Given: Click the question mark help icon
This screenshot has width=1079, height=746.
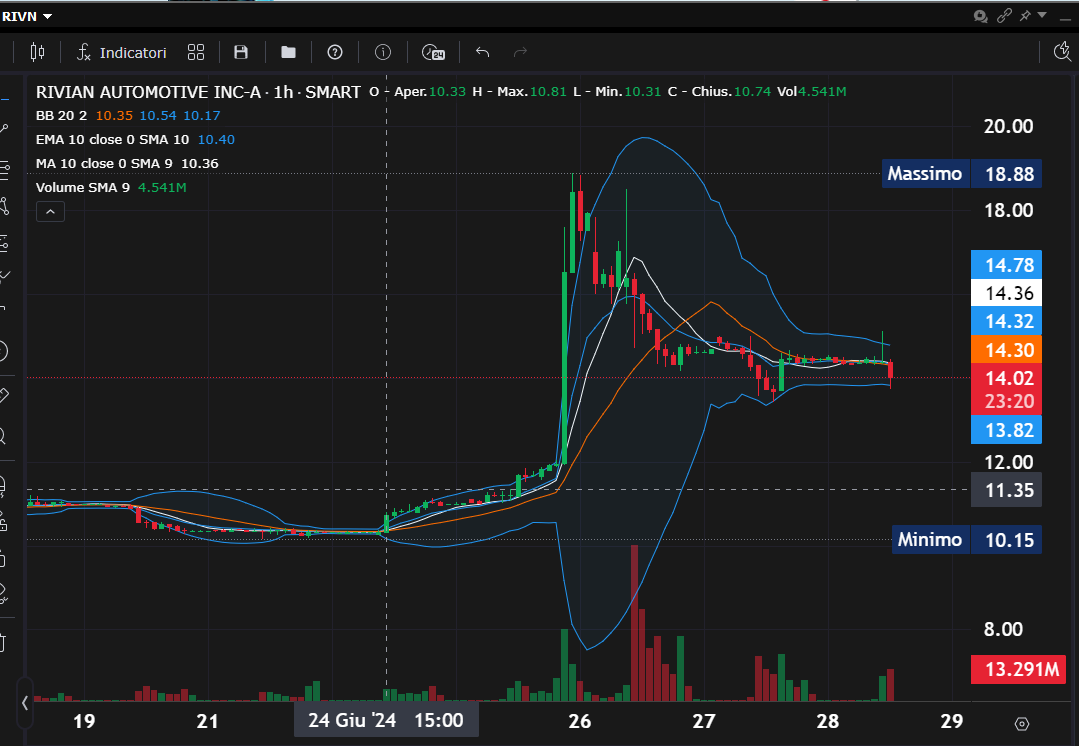Looking at the screenshot, I should (335, 52).
